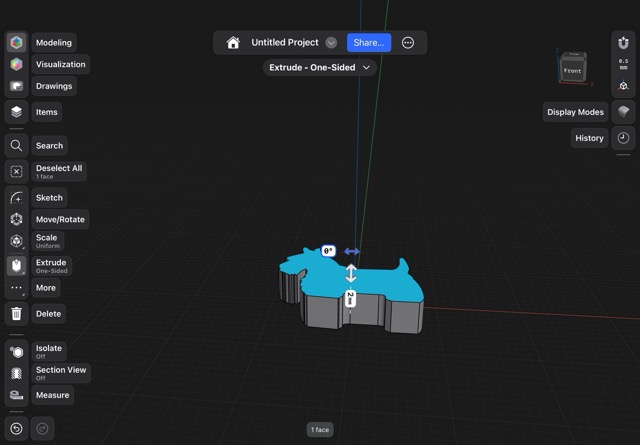
Task: Click the More label
Action: [46, 287]
